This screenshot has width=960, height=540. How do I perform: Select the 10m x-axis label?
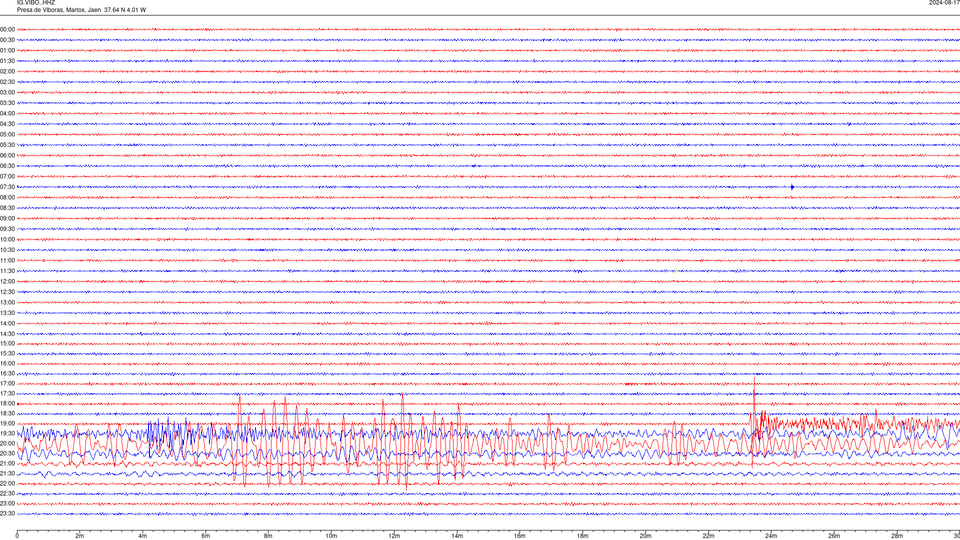click(331, 536)
